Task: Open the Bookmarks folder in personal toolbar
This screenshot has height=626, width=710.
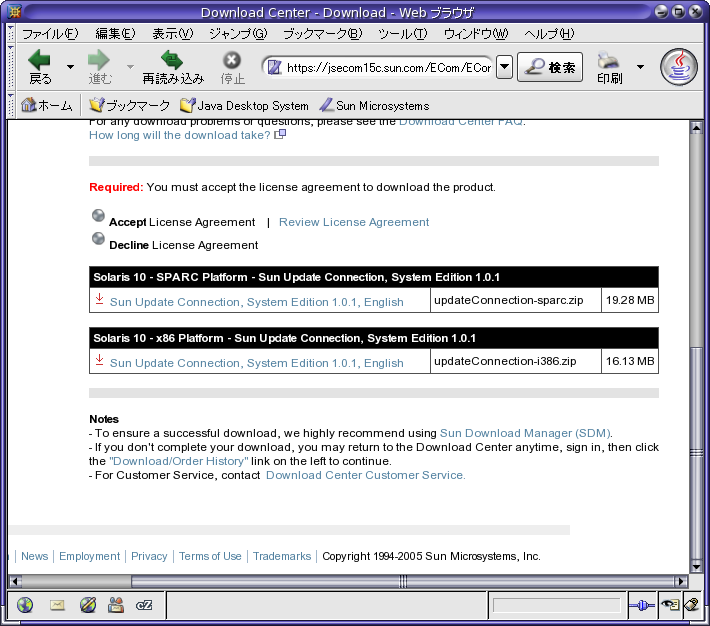Action: [129, 106]
